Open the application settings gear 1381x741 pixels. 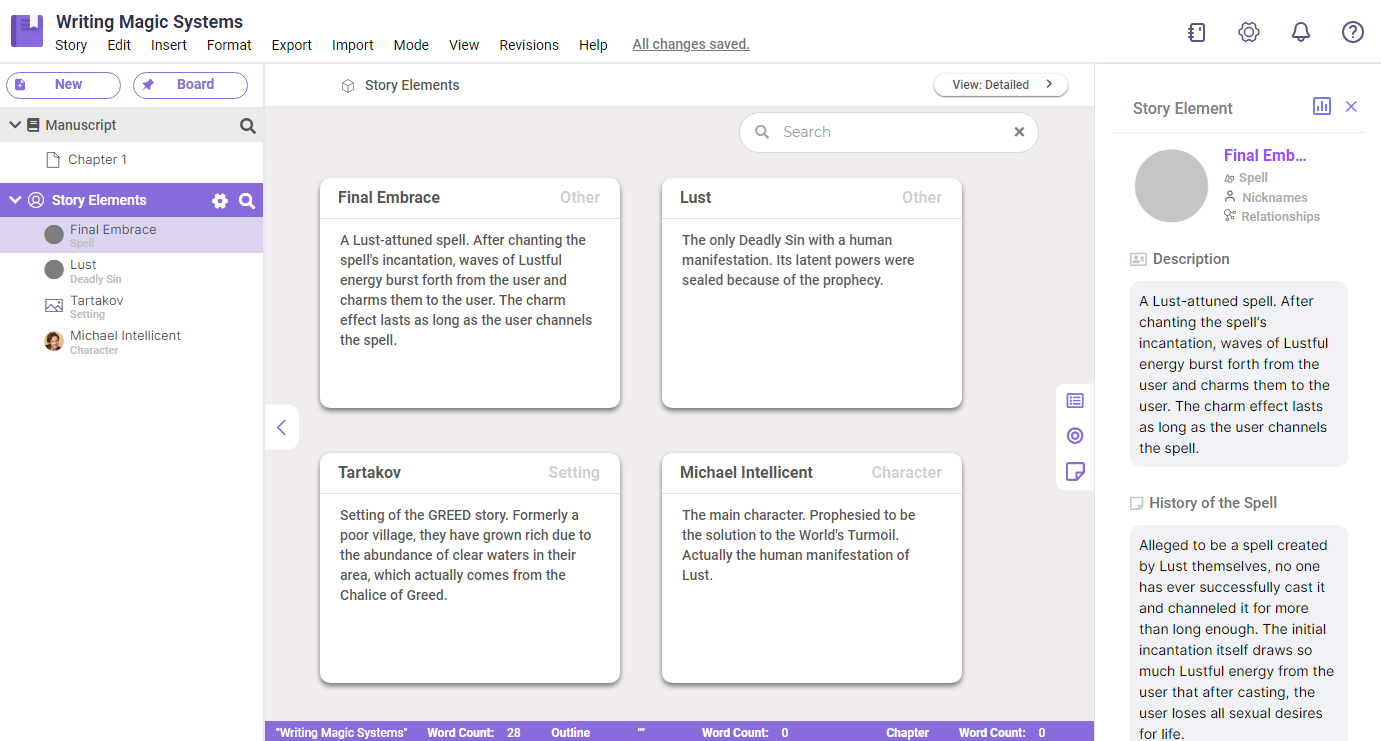1248,31
